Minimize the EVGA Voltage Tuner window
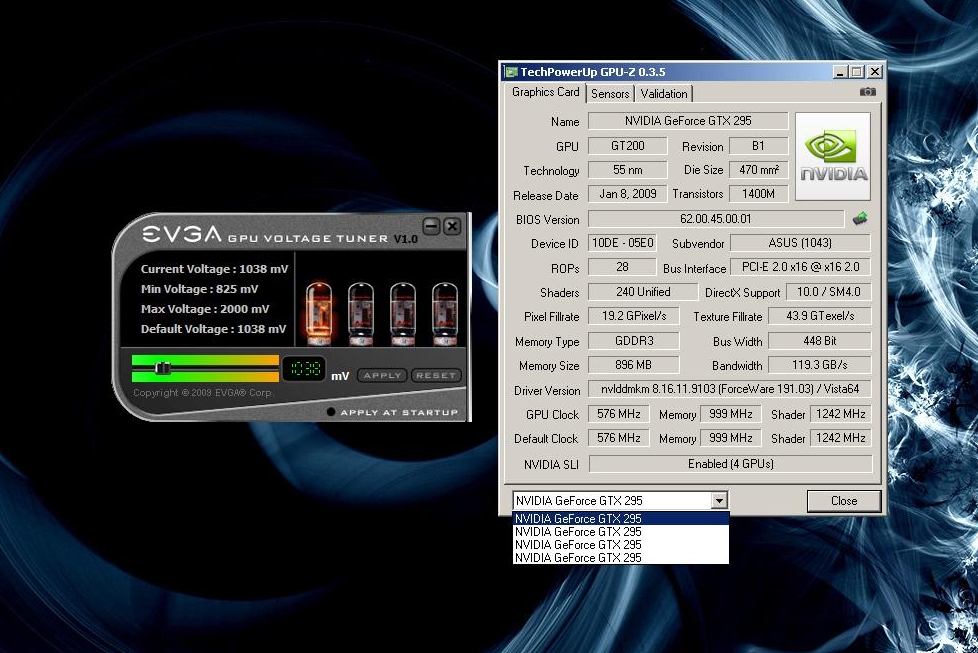The image size is (978, 653). pos(432,226)
